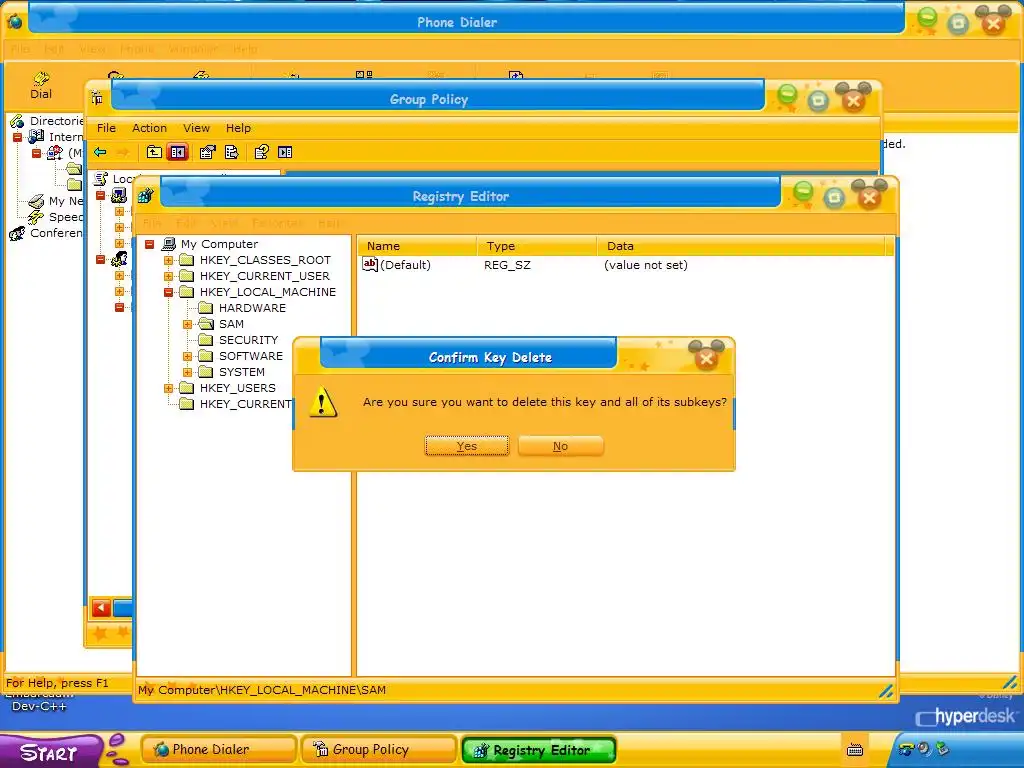Click the Up One Level icon in Group Policy
The image size is (1024, 768).
click(x=153, y=152)
